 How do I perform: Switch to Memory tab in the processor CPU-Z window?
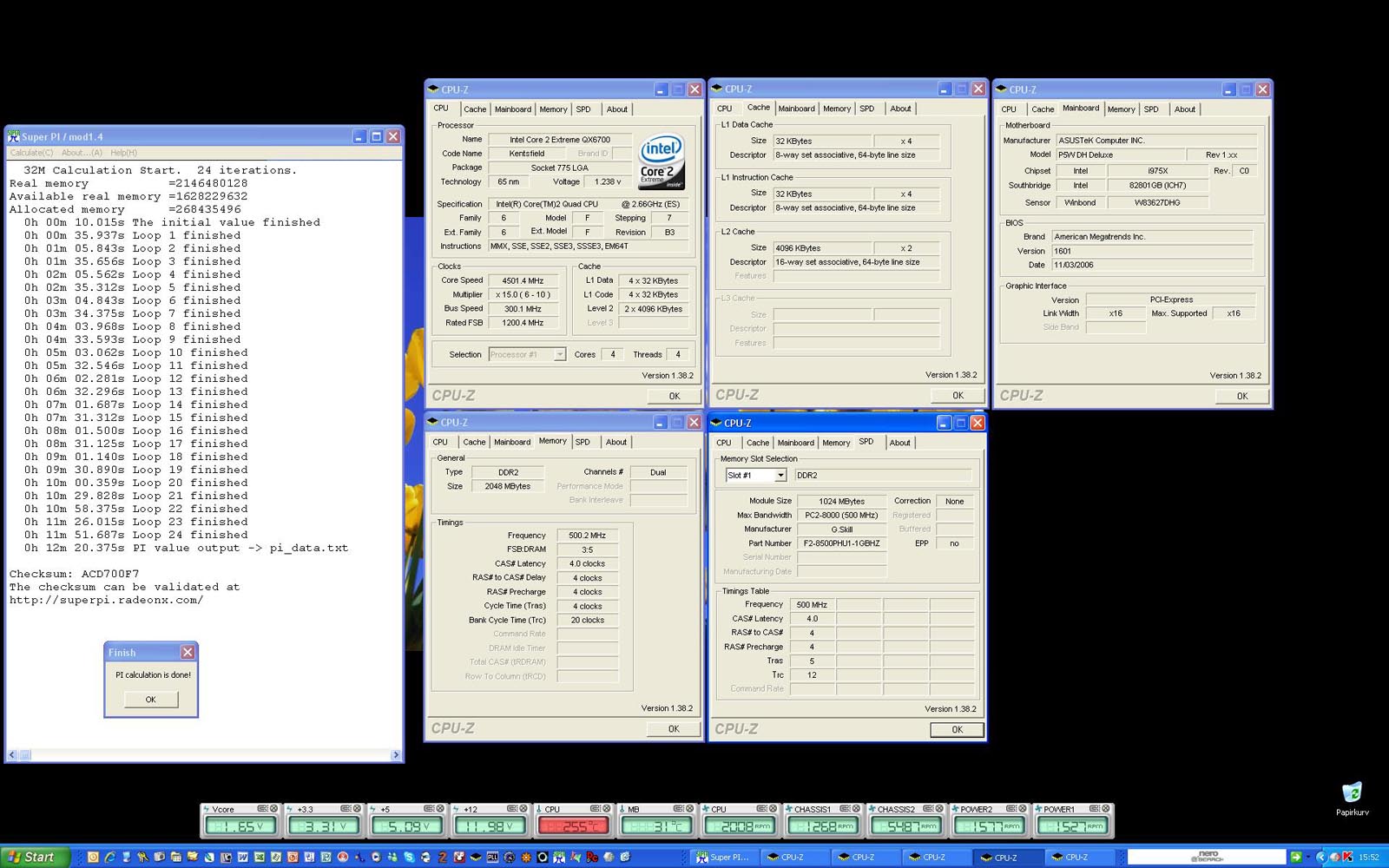tap(553, 109)
